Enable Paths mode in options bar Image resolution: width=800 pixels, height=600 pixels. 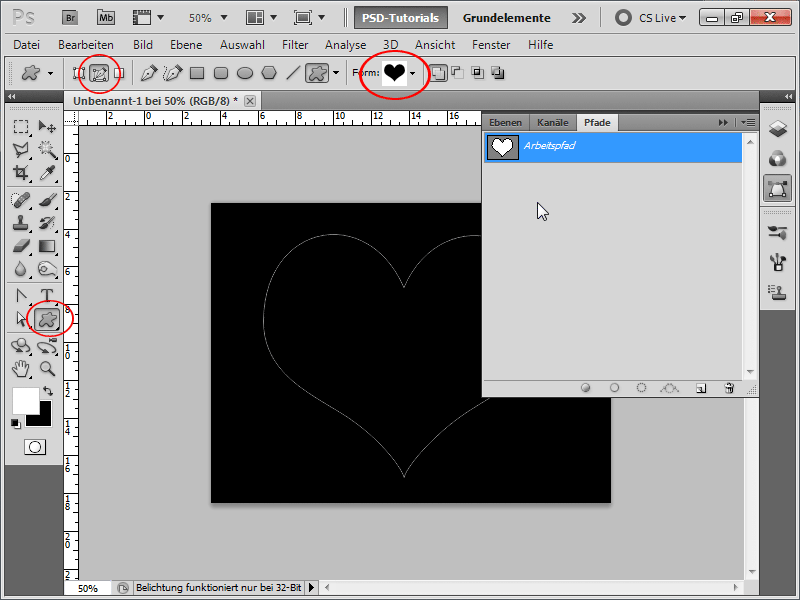99,73
